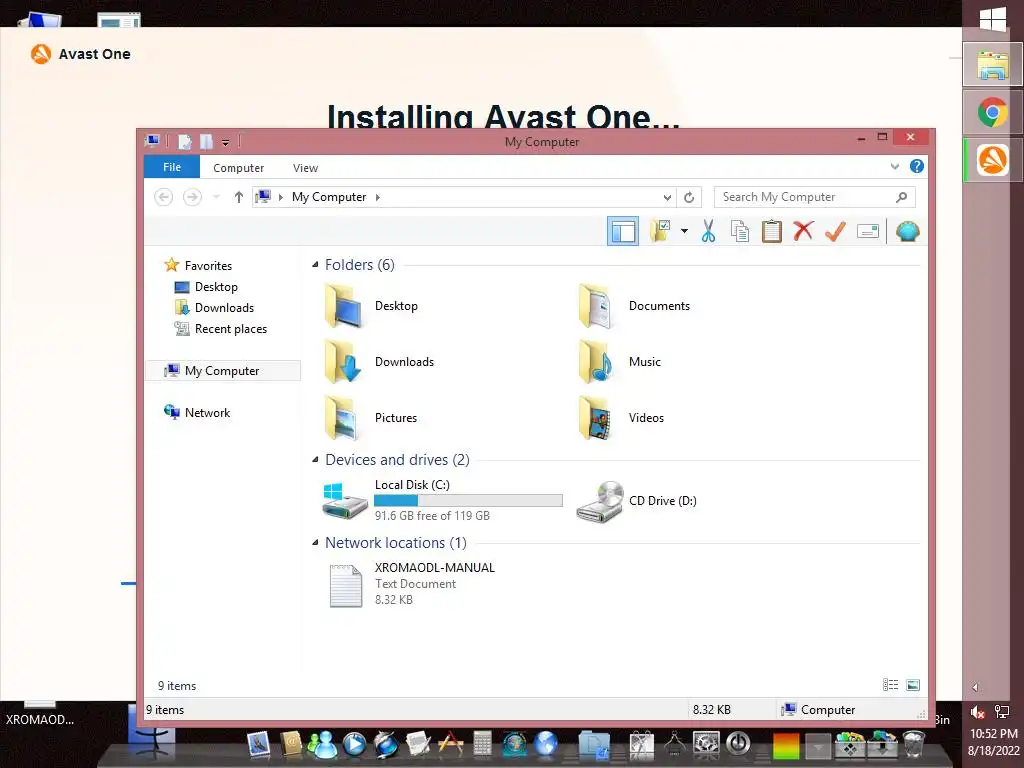Click the Cut scissors icon
The width and height of the screenshot is (1024, 768).
[708, 231]
